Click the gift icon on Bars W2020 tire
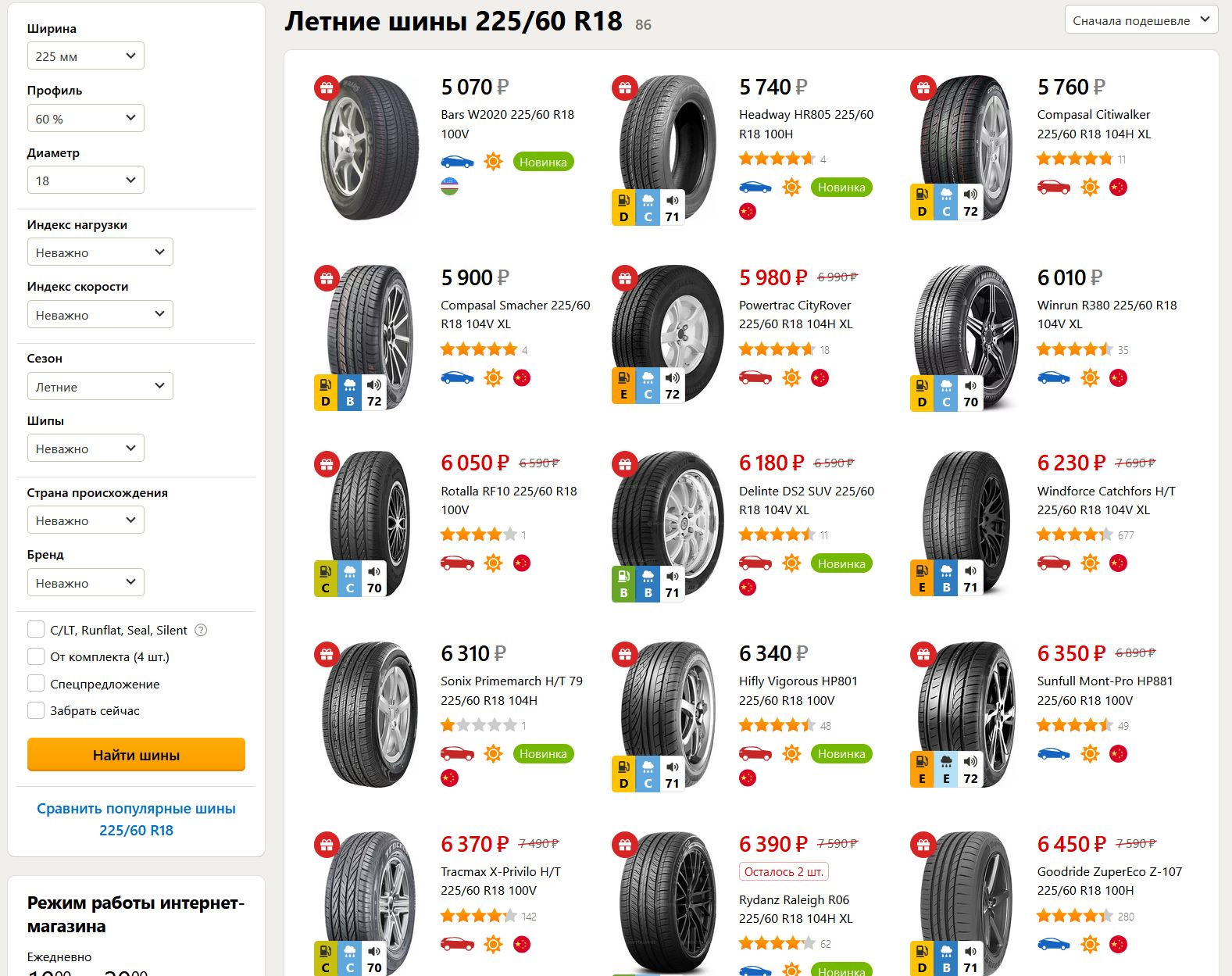This screenshot has width=1232, height=976. 327,88
